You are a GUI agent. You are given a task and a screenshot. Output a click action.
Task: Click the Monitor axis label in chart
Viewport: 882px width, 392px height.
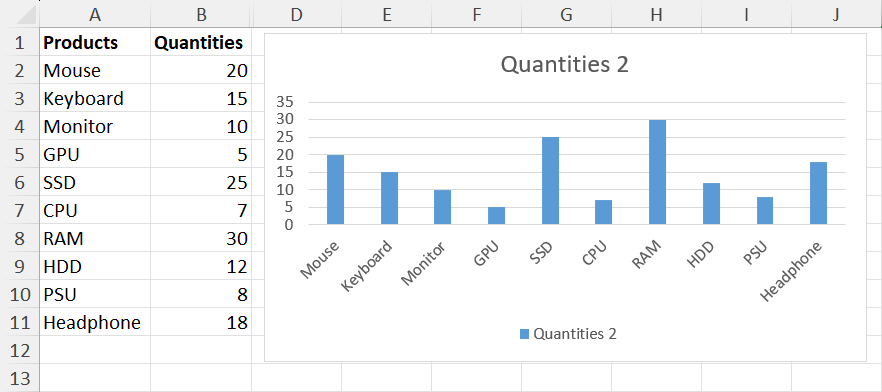tap(425, 264)
